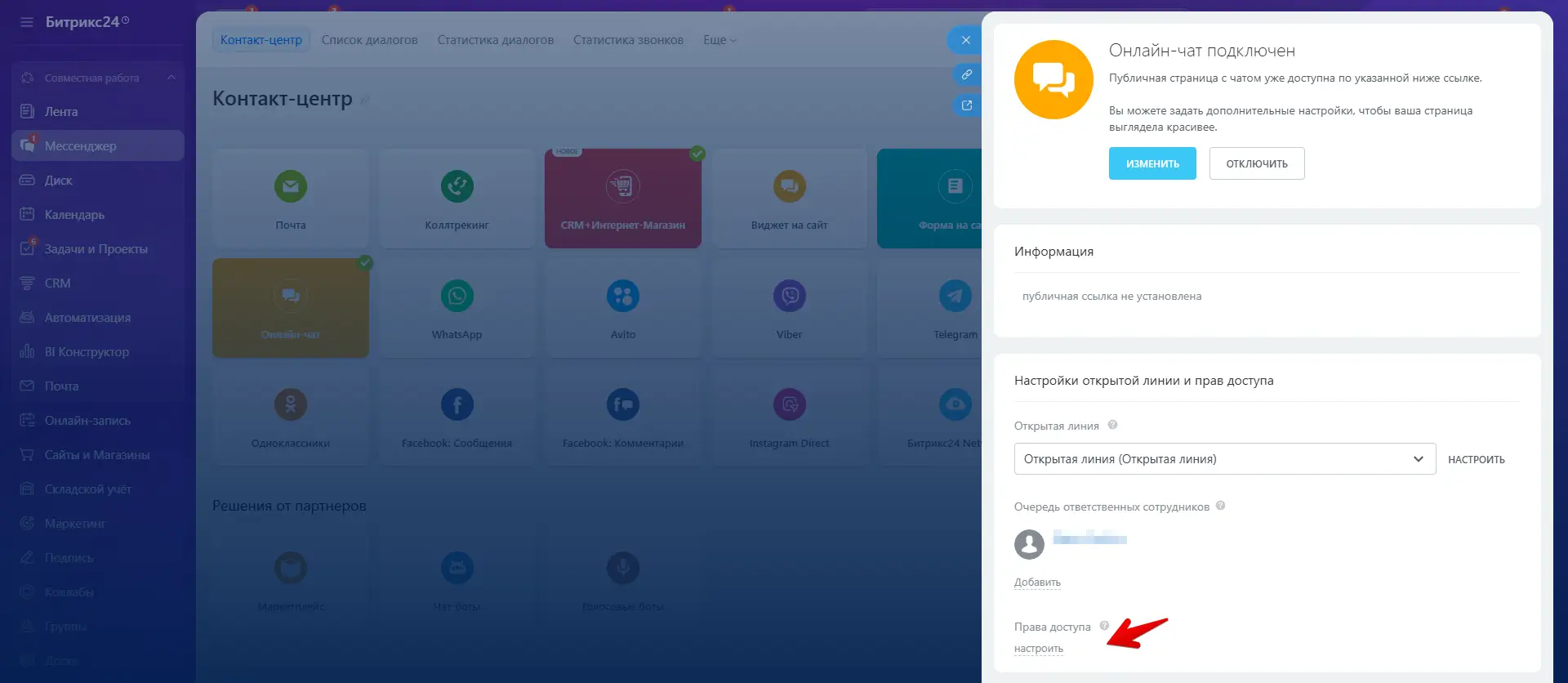Open the Колтрекинг tile
1568x683 pixels.
[x=457, y=199]
